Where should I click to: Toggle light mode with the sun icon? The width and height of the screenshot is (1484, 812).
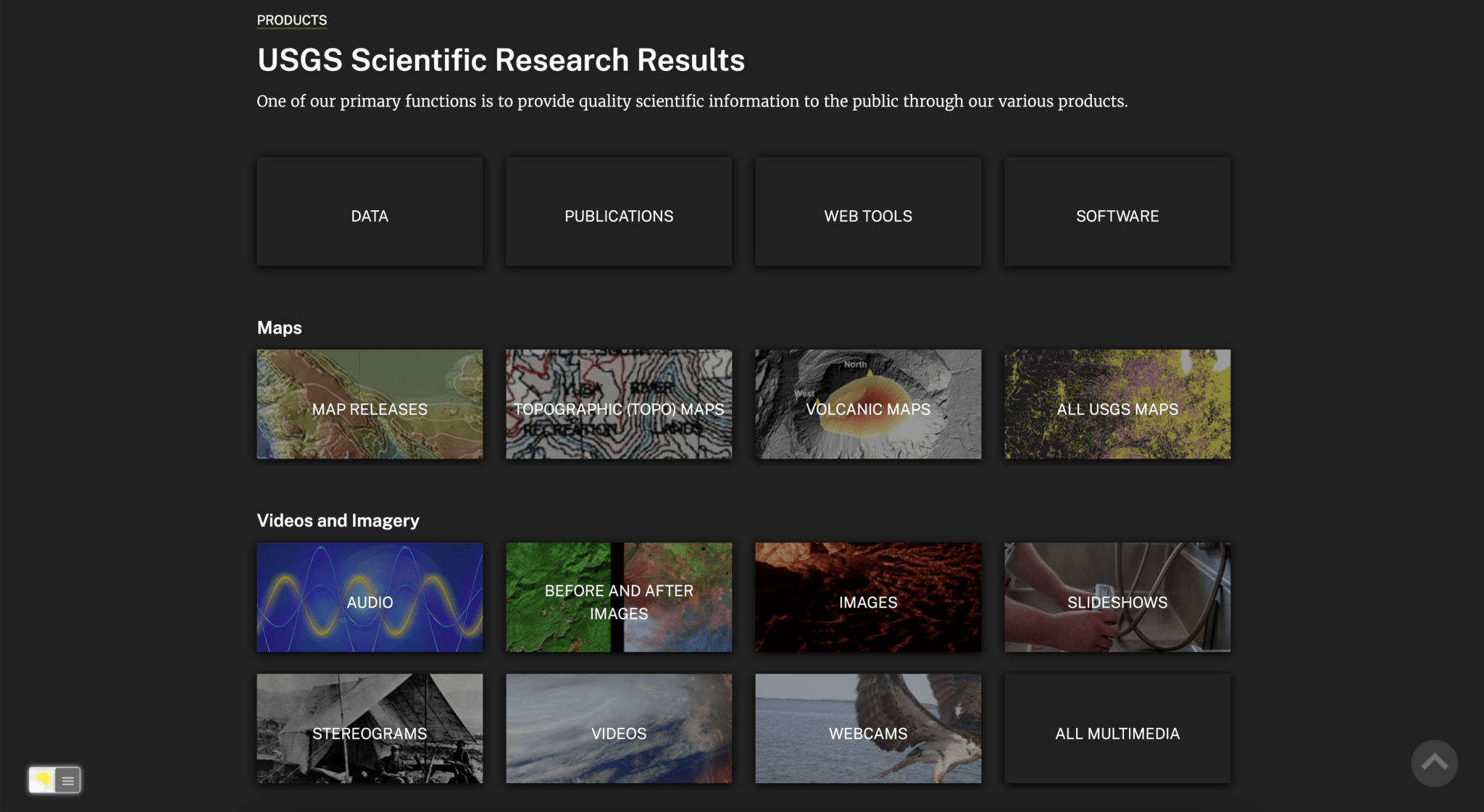pos(42,780)
